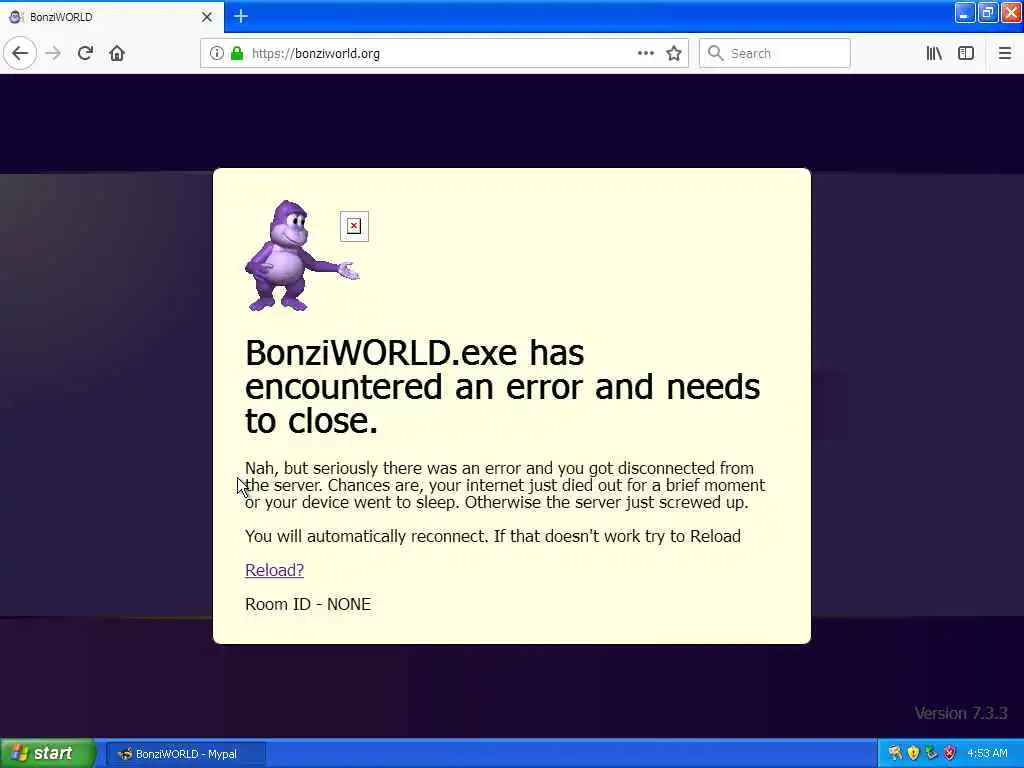Click the first system tray icon

[895, 753]
